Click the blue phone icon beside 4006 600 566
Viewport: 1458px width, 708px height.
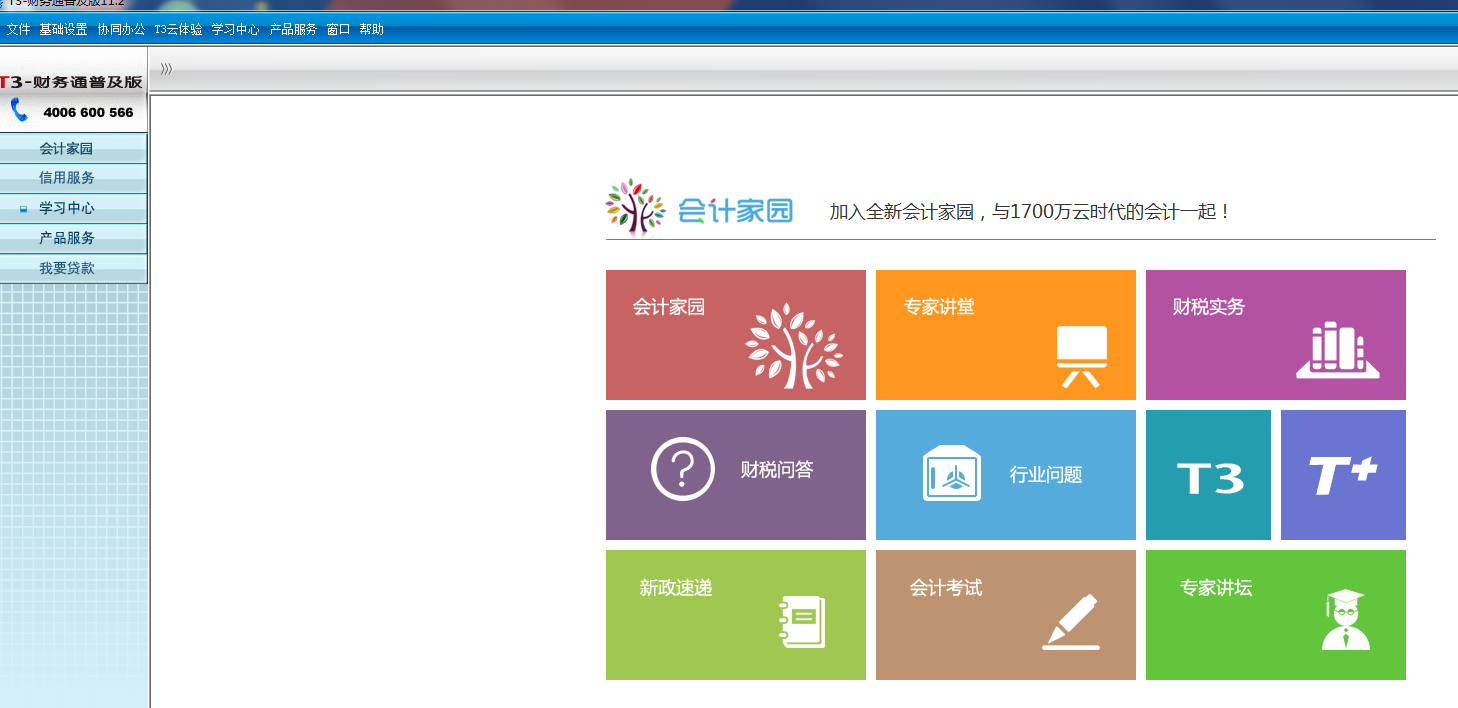click(19, 110)
